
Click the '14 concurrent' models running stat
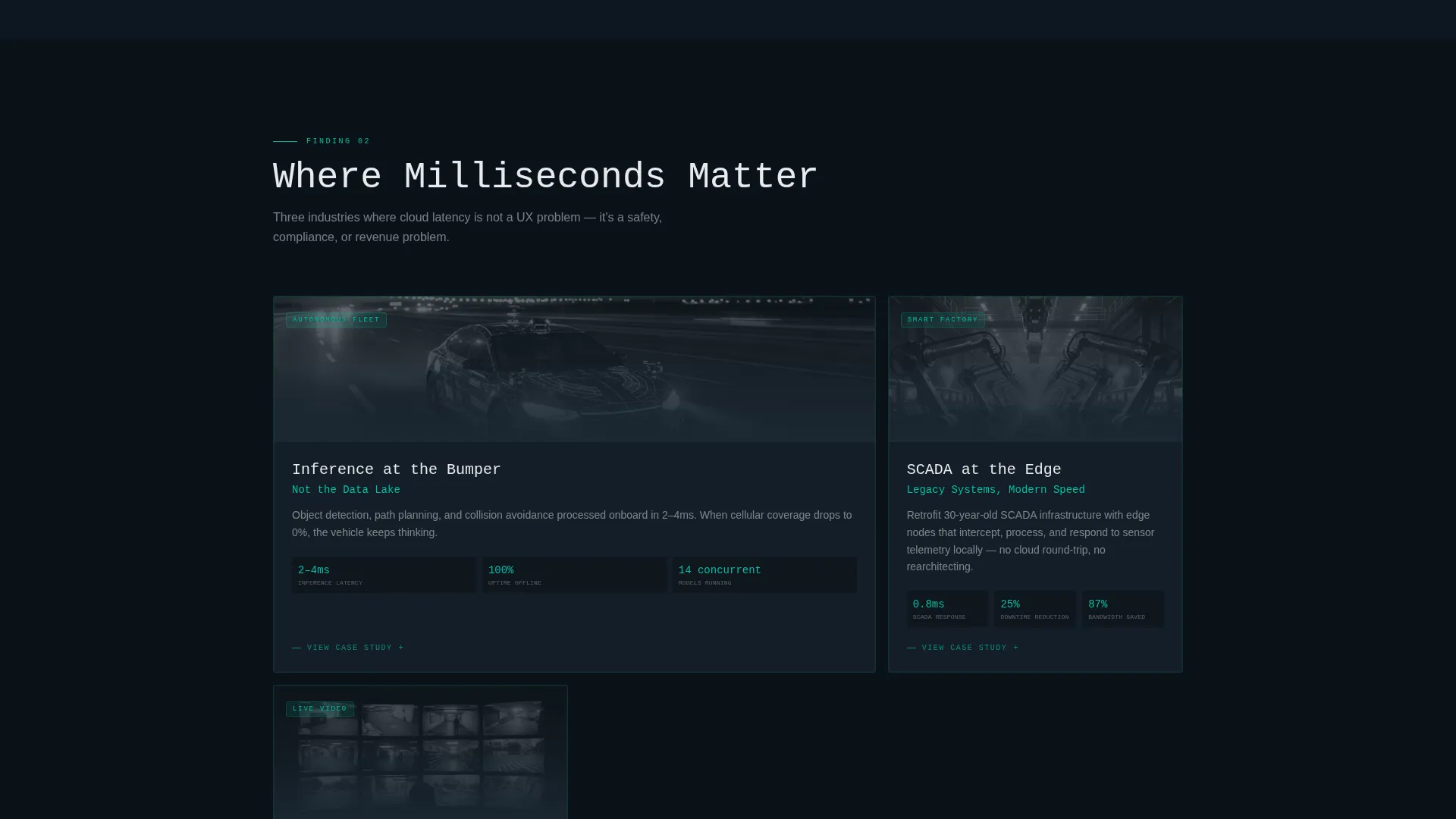tap(764, 575)
